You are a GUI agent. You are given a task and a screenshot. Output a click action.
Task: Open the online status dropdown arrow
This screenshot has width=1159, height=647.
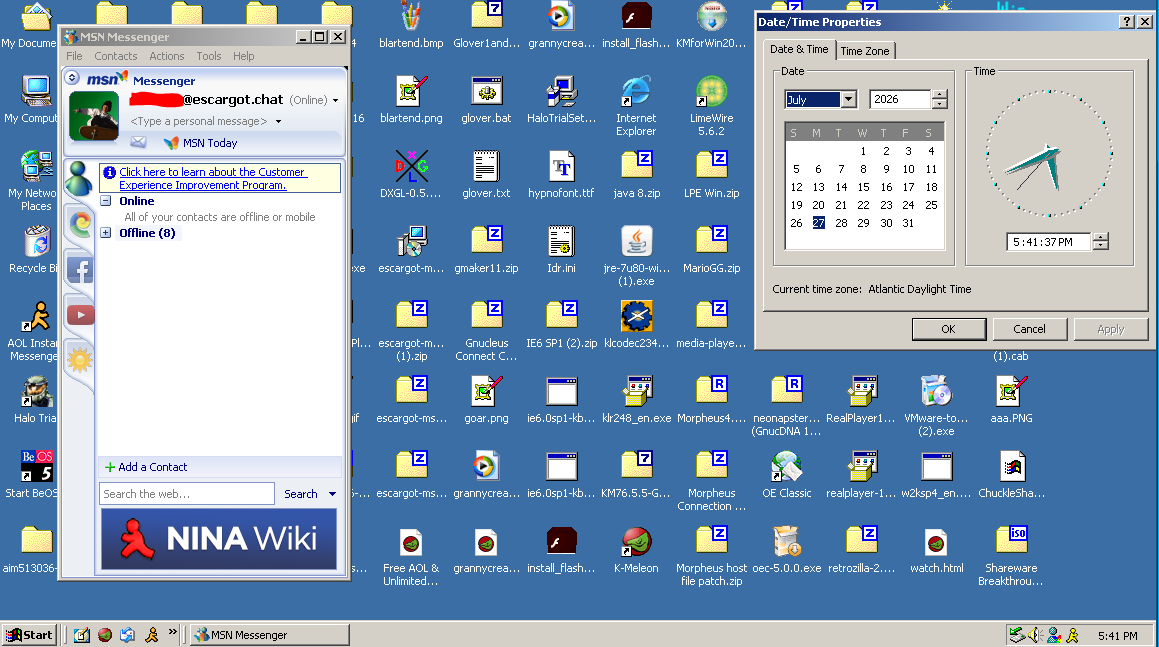point(336,100)
